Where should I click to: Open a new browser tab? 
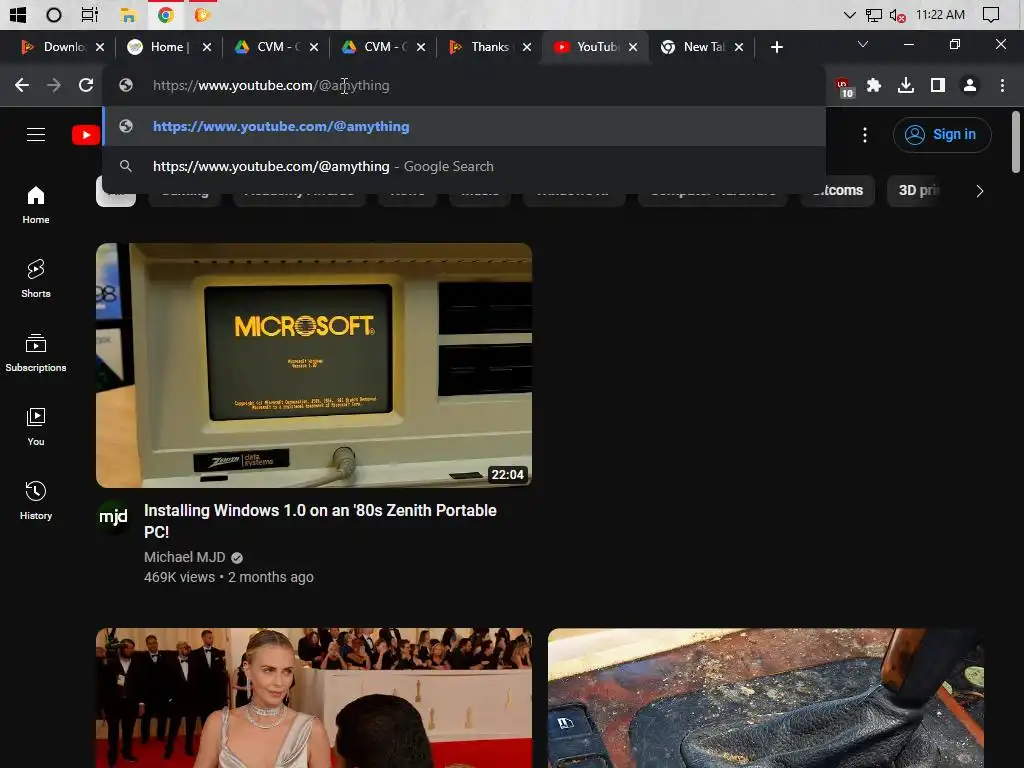pyautogui.click(x=776, y=47)
